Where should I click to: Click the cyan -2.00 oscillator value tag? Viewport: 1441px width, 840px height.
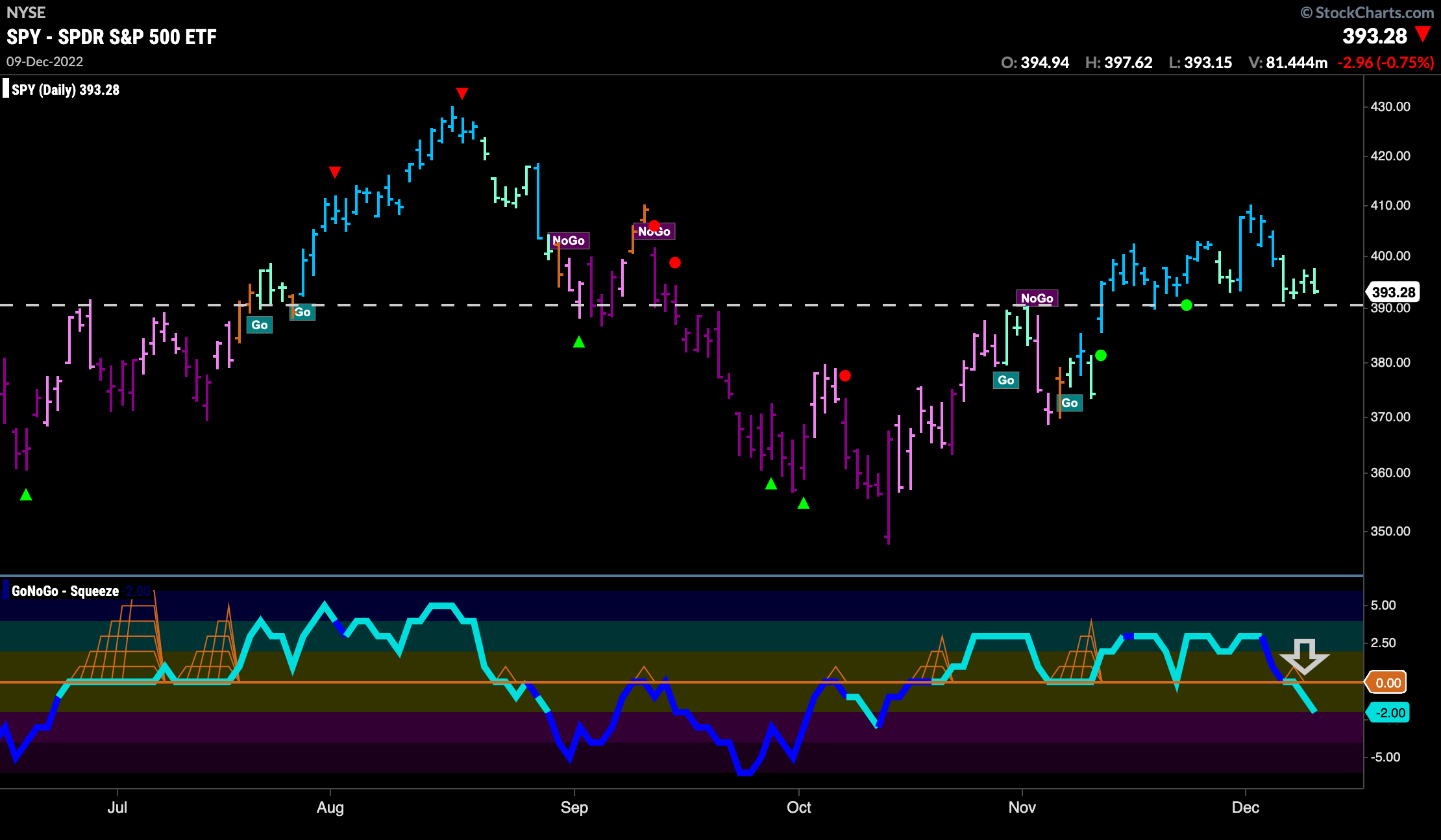[1386, 712]
